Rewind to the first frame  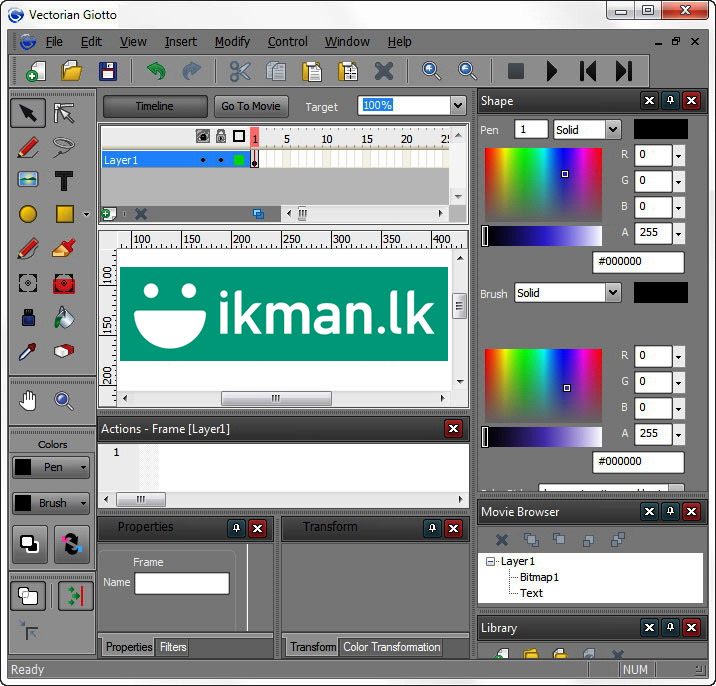click(x=588, y=71)
